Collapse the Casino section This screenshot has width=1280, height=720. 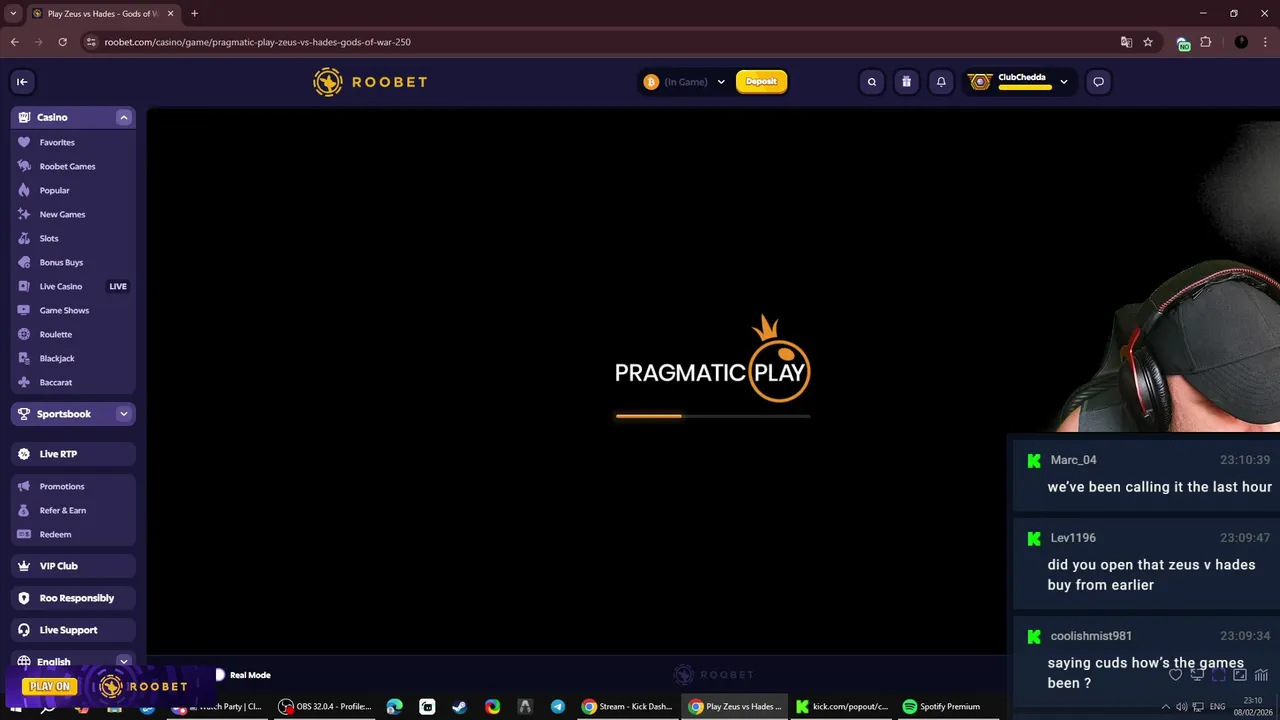point(124,117)
